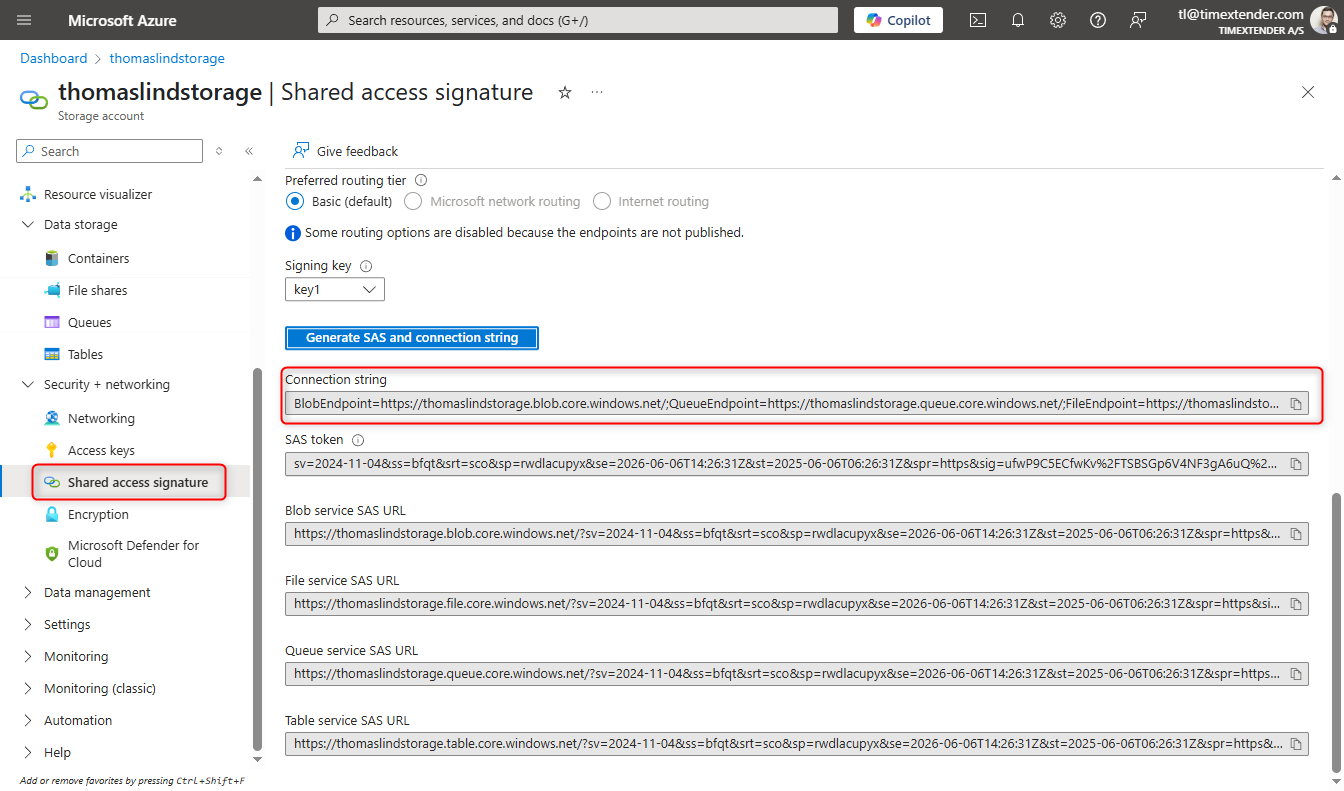This screenshot has width=1344, height=791.
Task: Open Networking in sidebar
Action: (x=101, y=418)
